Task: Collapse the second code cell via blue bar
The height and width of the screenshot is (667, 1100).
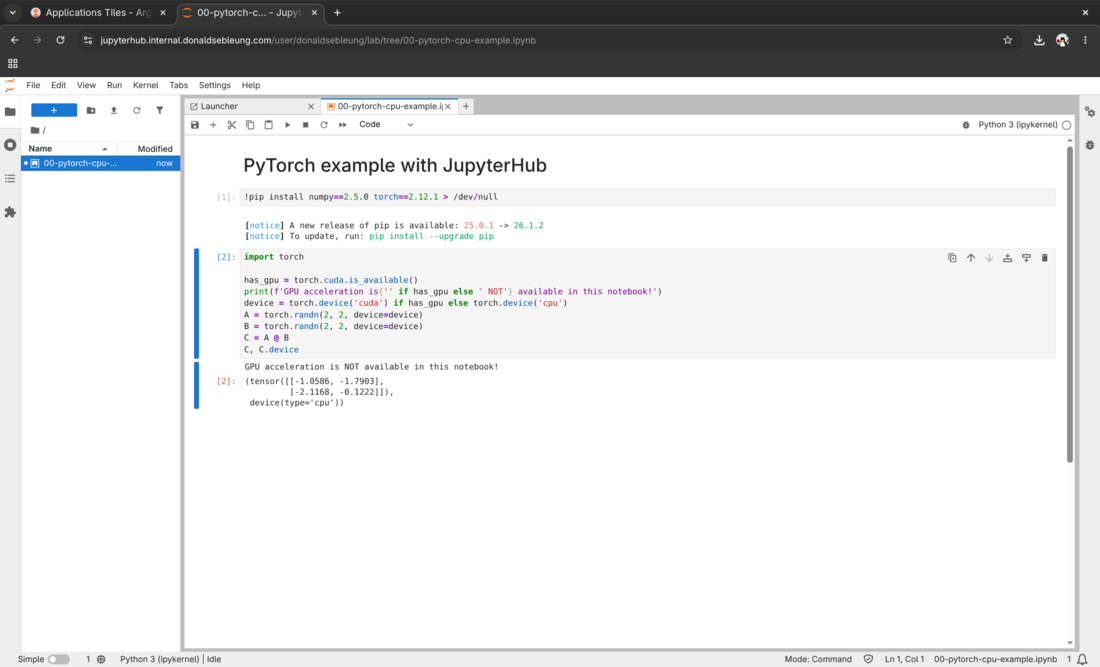Action: point(196,303)
